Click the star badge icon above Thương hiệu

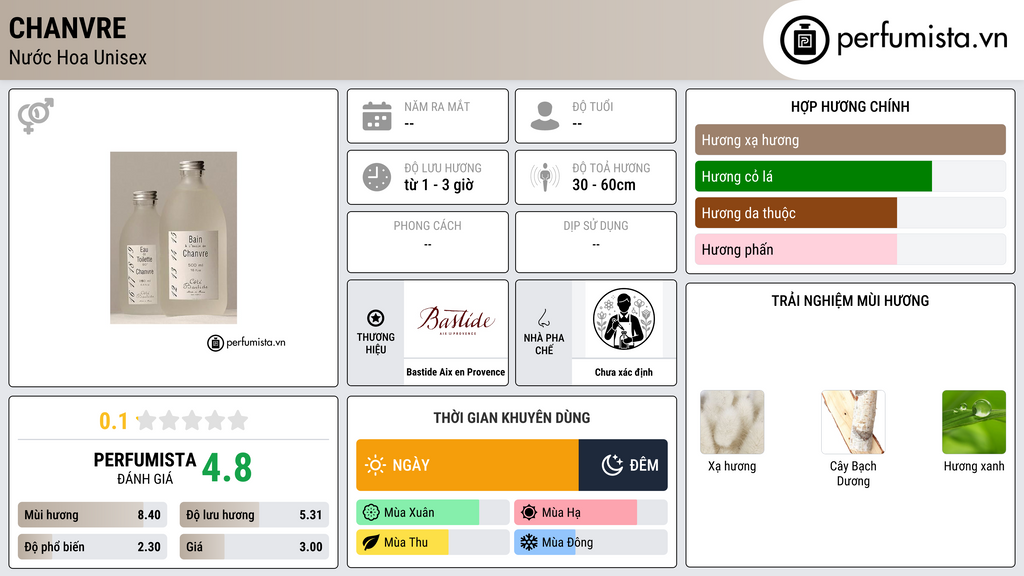point(376,318)
